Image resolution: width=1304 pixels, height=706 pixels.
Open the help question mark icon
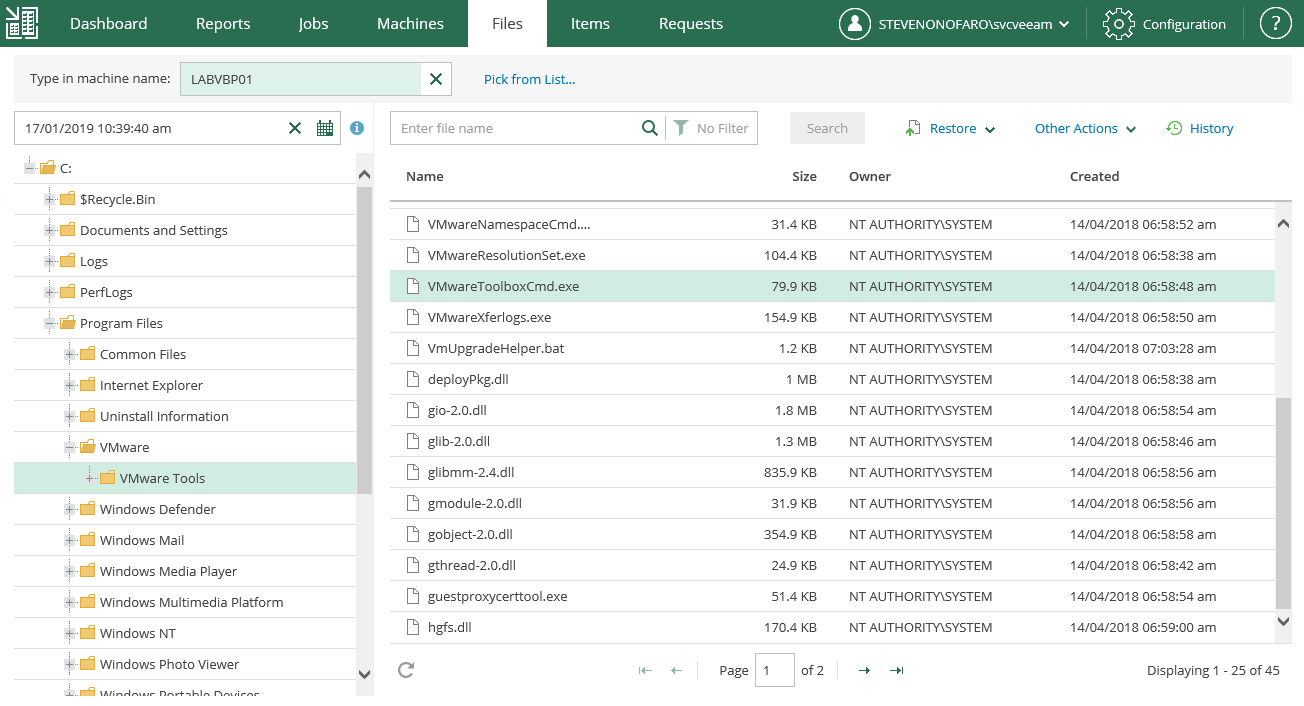[x=1275, y=24]
